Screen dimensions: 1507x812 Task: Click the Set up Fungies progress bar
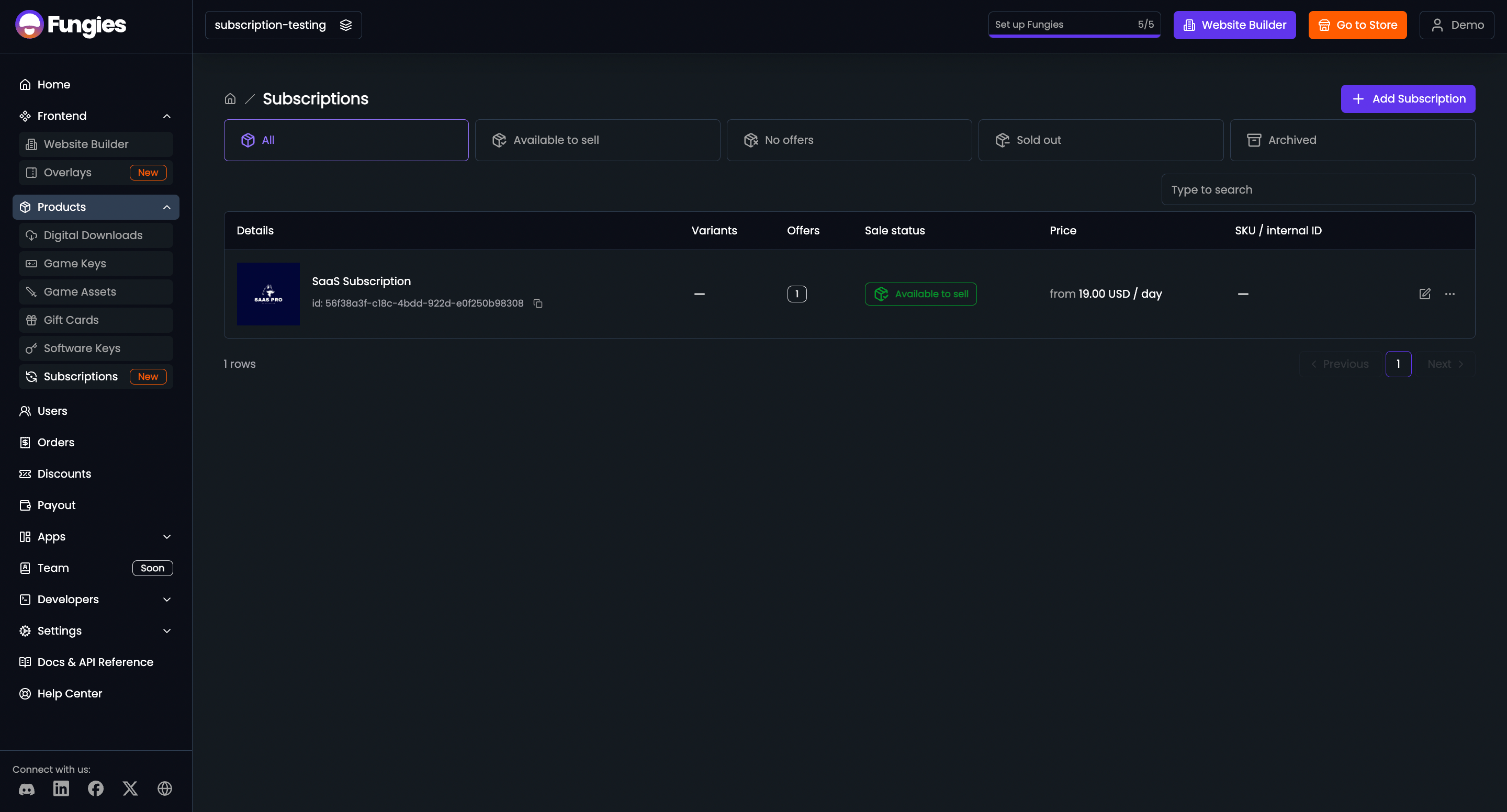[1074, 25]
